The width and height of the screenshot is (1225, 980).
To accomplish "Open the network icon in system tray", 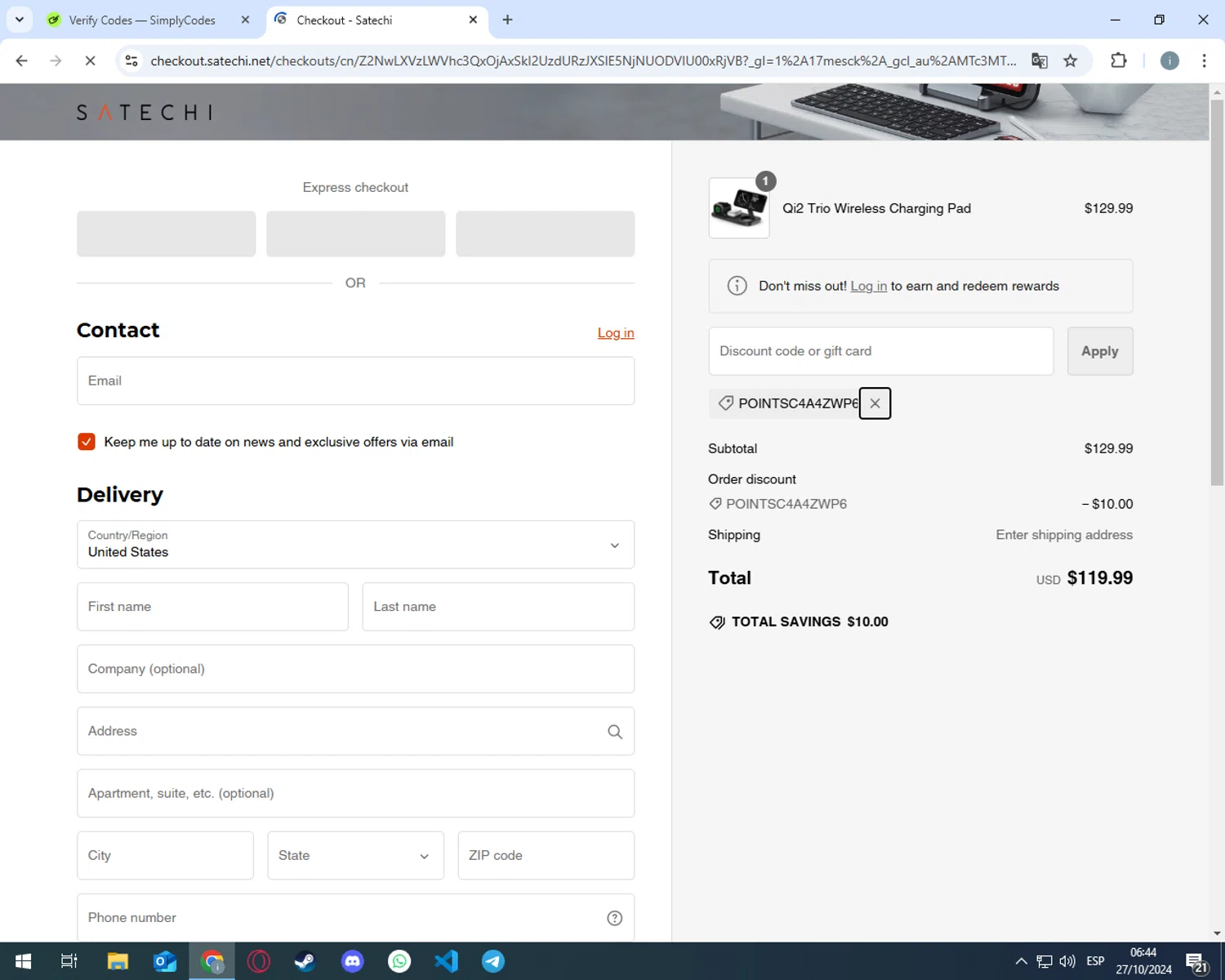I will click(1045, 961).
